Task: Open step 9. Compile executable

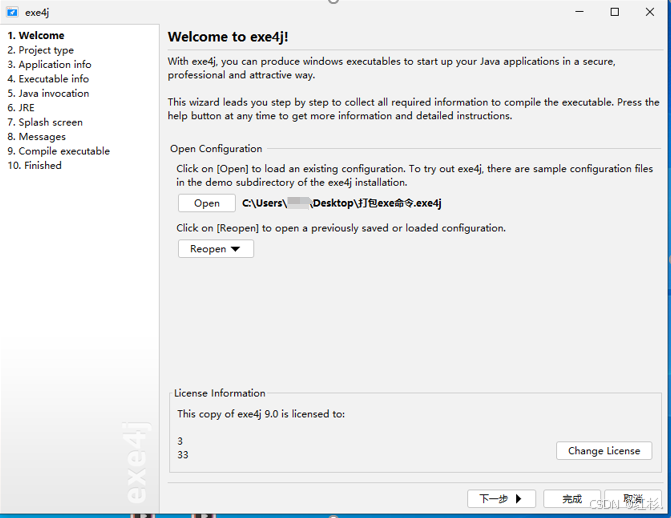Action: pos(59,151)
